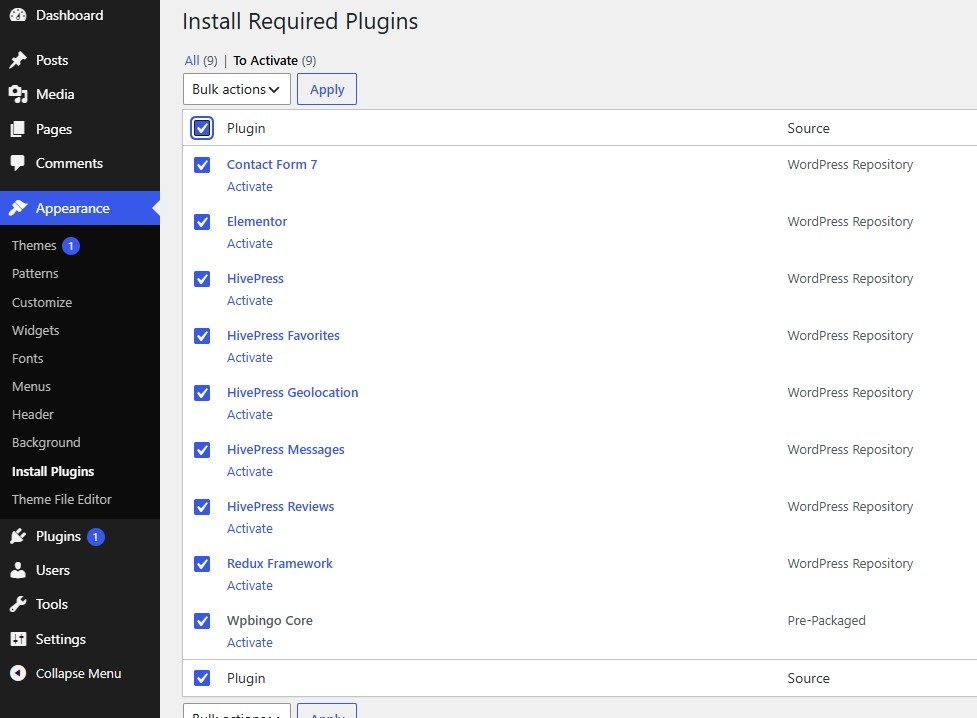The height and width of the screenshot is (718, 977).
Task: Click the Dashboard gauge icon
Action: click(x=18, y=15)
